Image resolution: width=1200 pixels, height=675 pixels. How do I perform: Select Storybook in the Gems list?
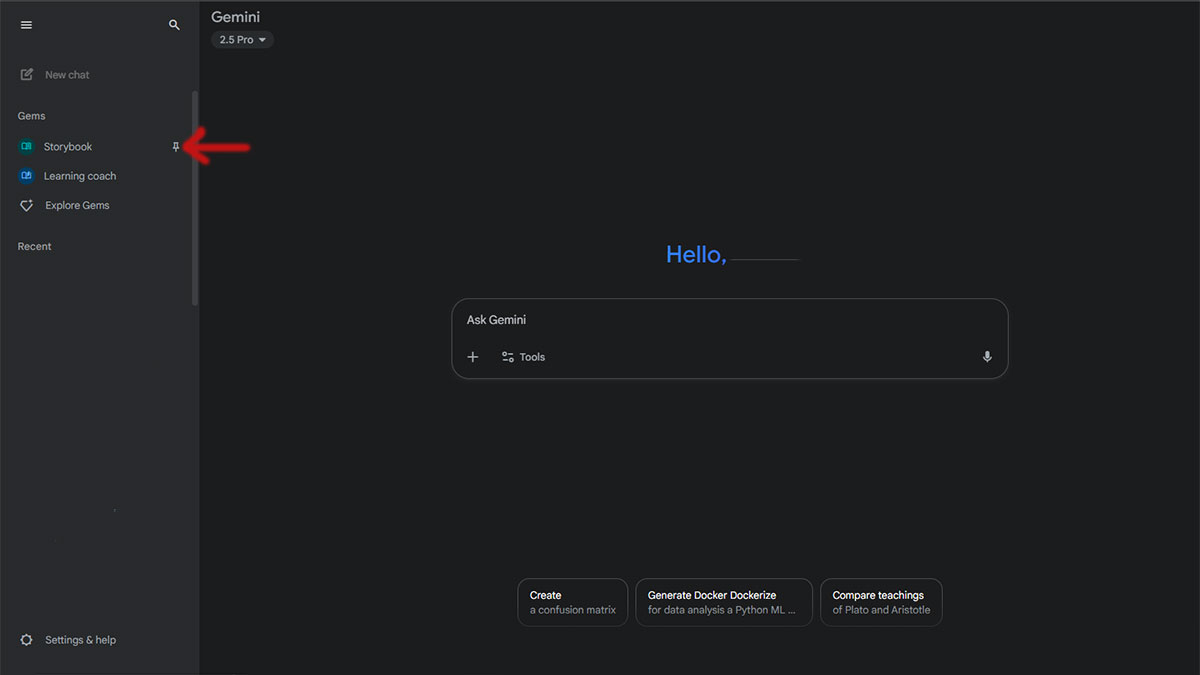point(68,147)
